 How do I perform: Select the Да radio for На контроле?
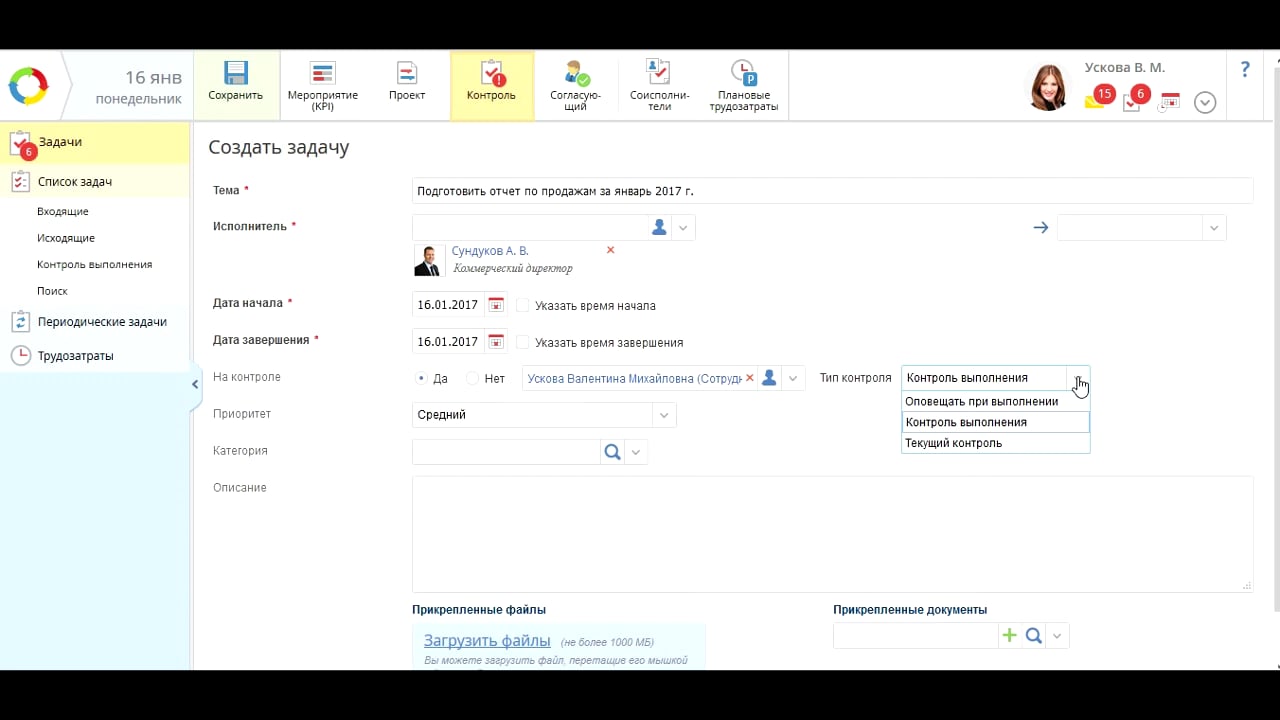point(421,379)
